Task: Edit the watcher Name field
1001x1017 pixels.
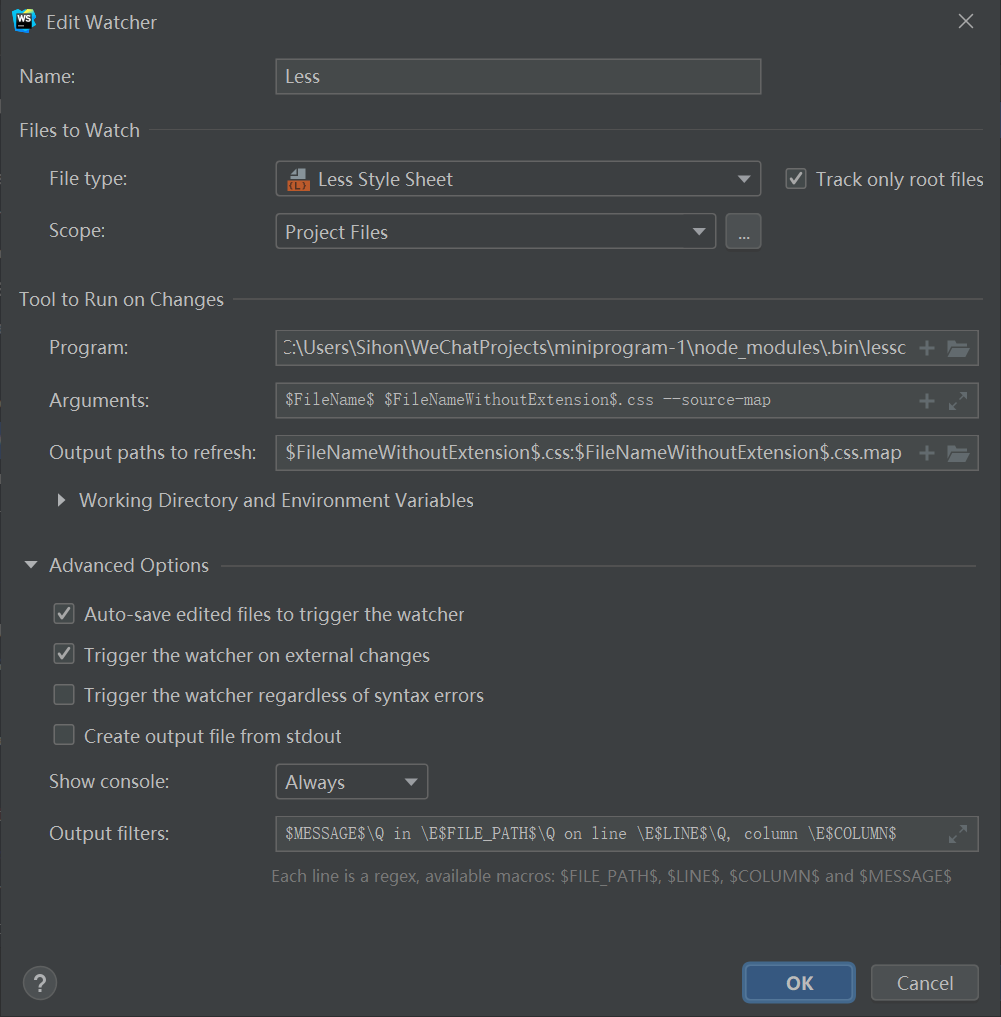Action: 517,76
